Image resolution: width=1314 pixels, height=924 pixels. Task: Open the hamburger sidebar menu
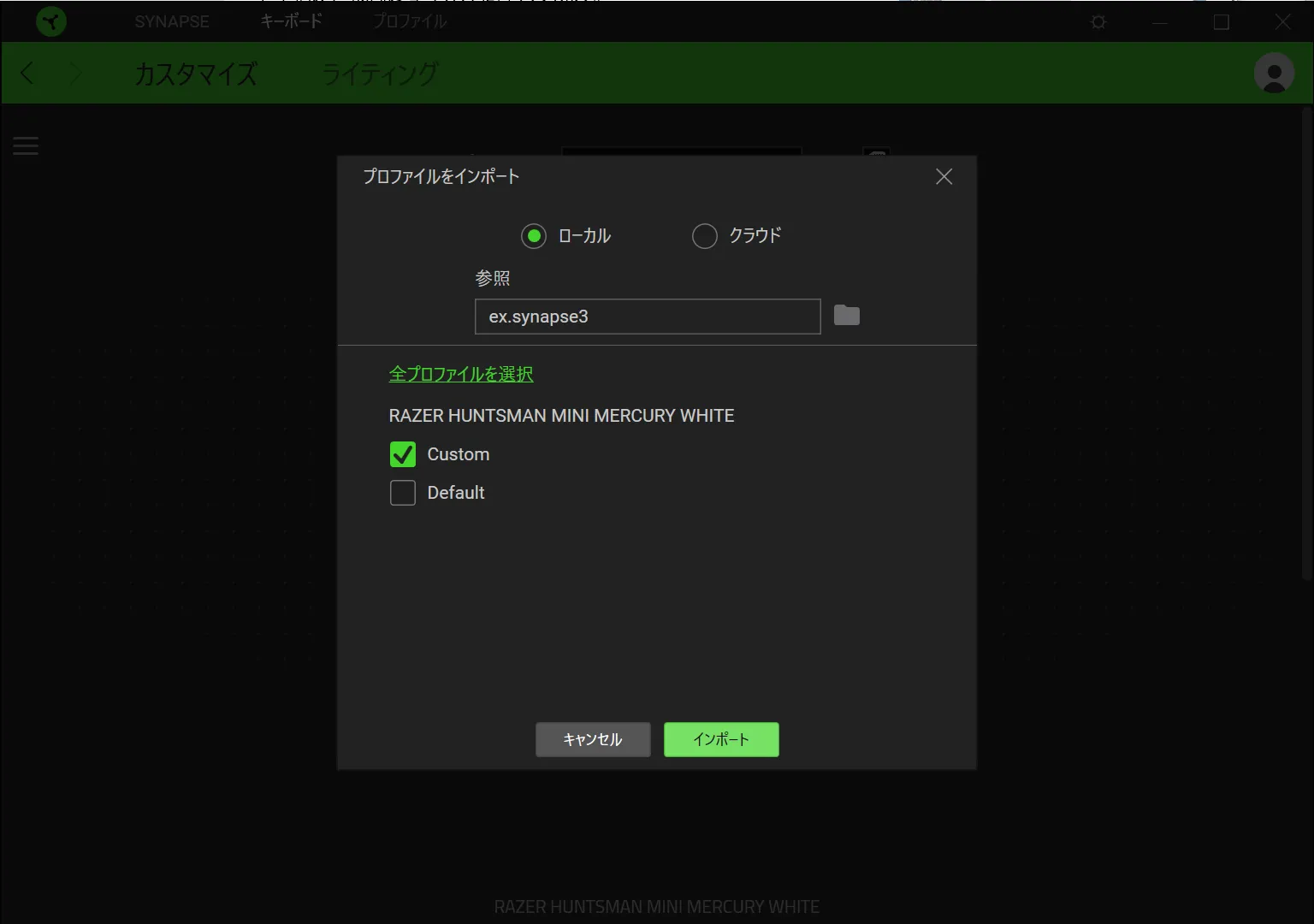tap(26, 145)
